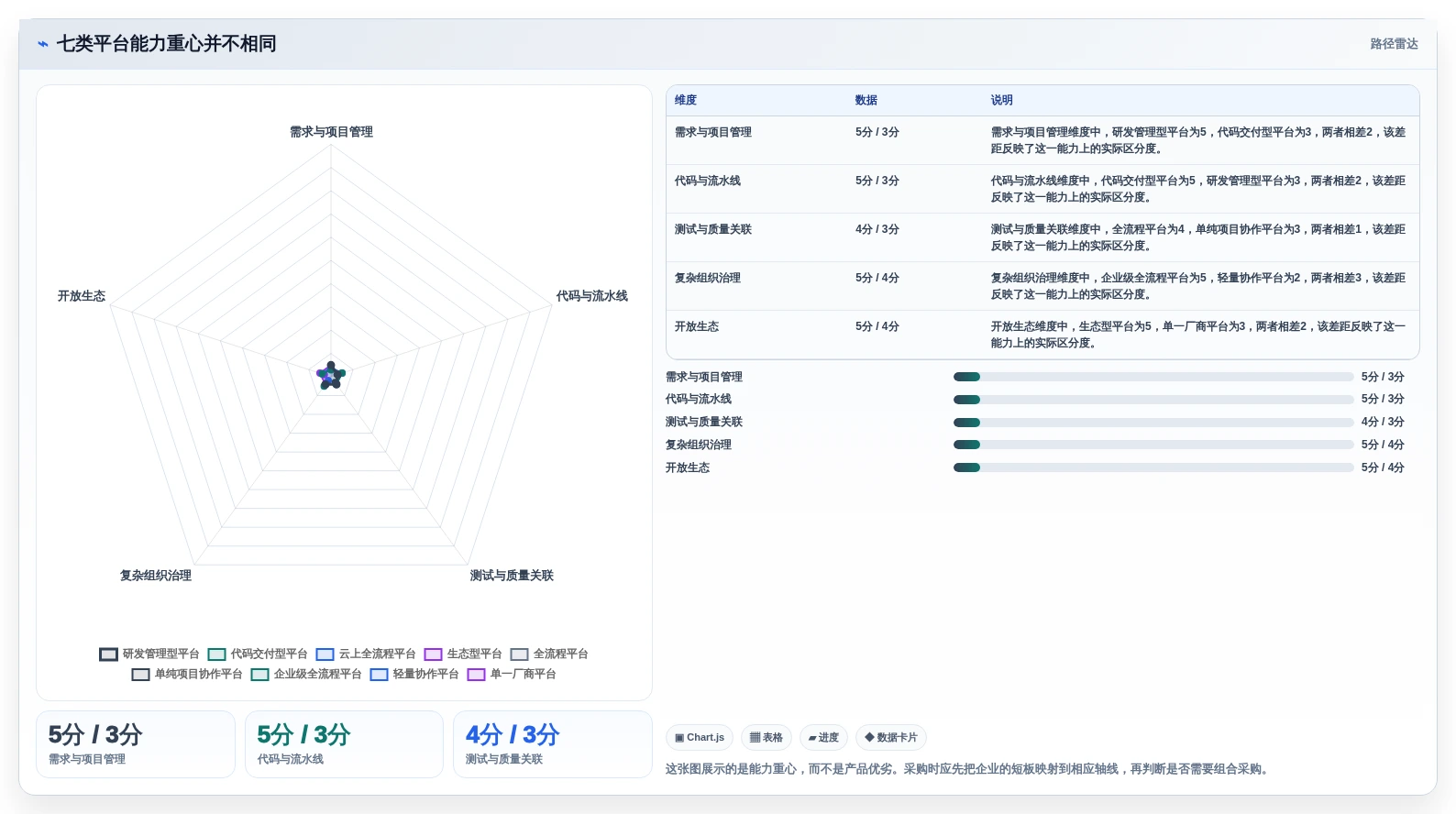Click the 路径雷达 label in the header
The width and height of the screenshot is (1456, 814).
[1394, 44]
